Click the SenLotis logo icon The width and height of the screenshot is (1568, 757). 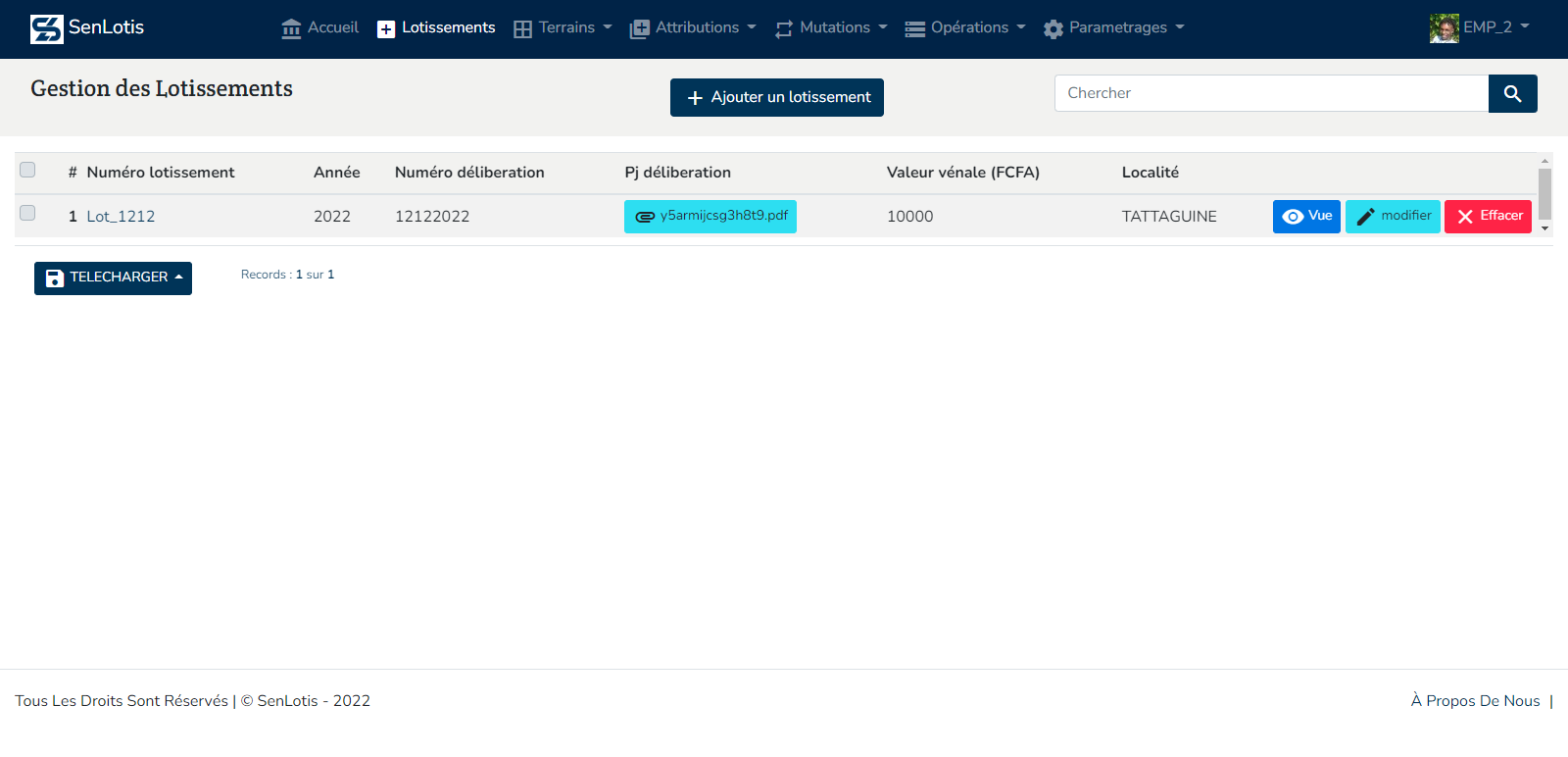pos(46,28)
